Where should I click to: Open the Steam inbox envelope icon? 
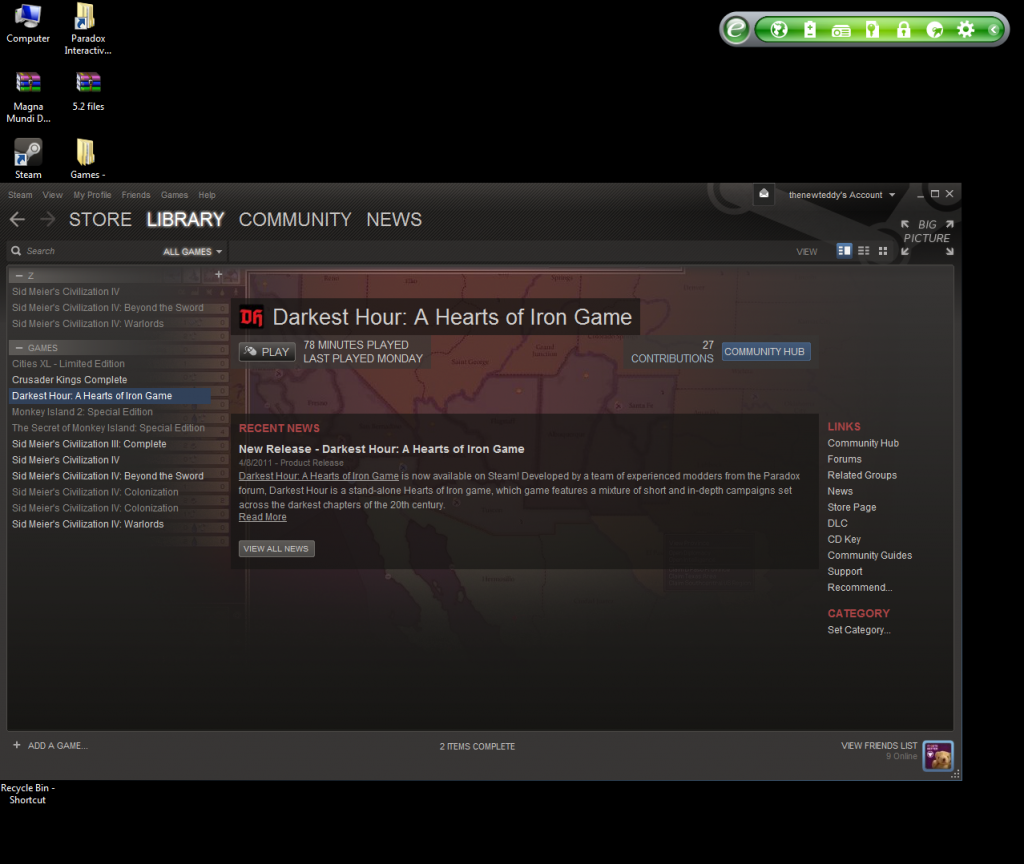(764, 194)
